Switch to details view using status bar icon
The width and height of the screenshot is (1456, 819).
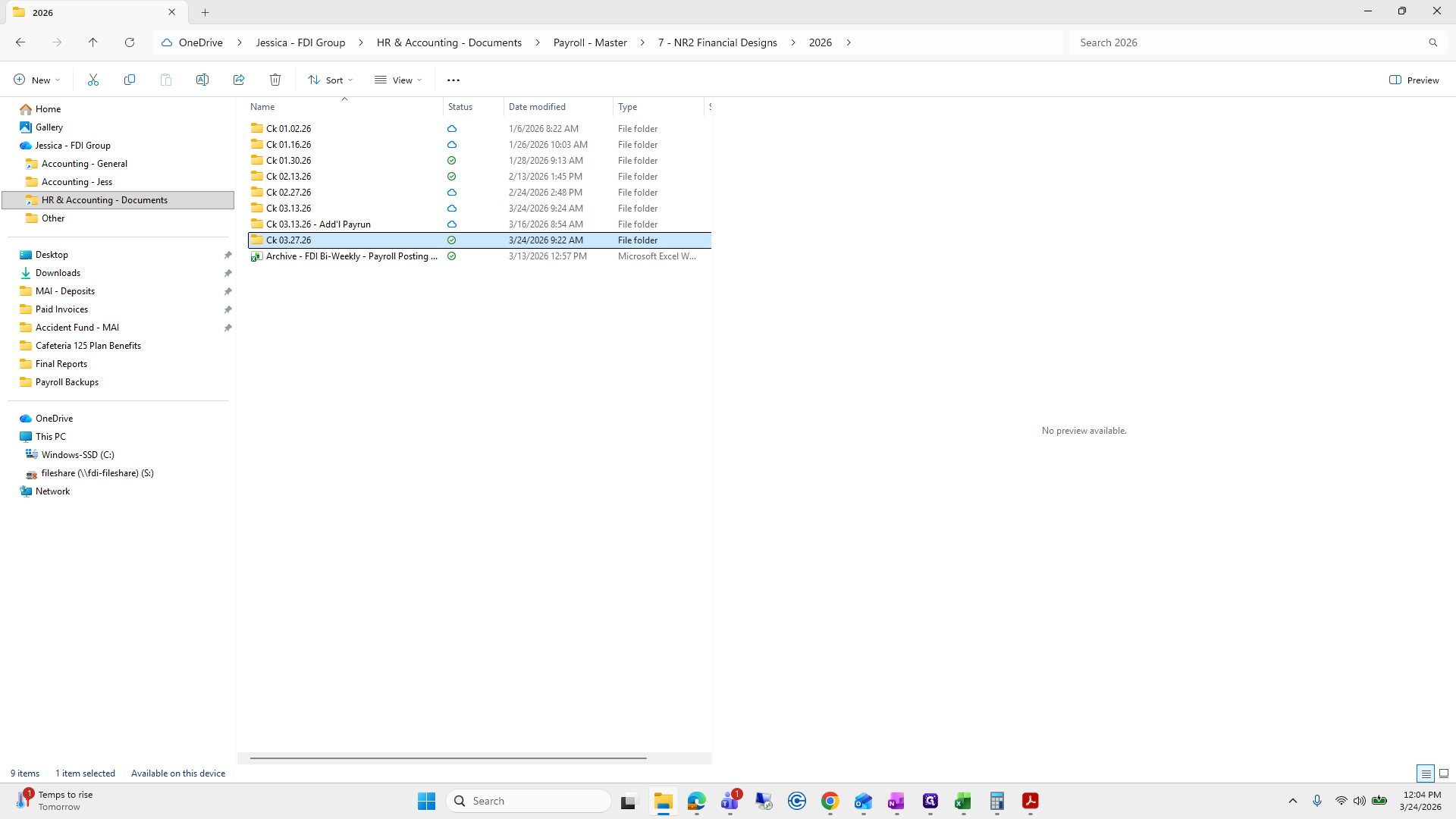point(1426,773)
